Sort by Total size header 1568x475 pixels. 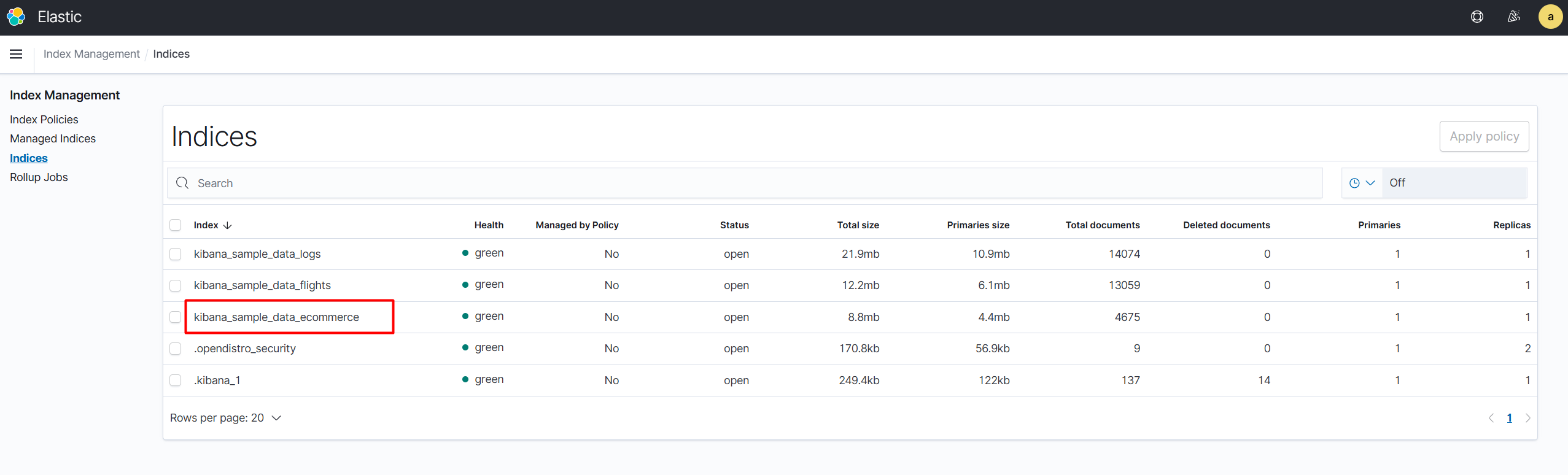click(x=858, y=225)
